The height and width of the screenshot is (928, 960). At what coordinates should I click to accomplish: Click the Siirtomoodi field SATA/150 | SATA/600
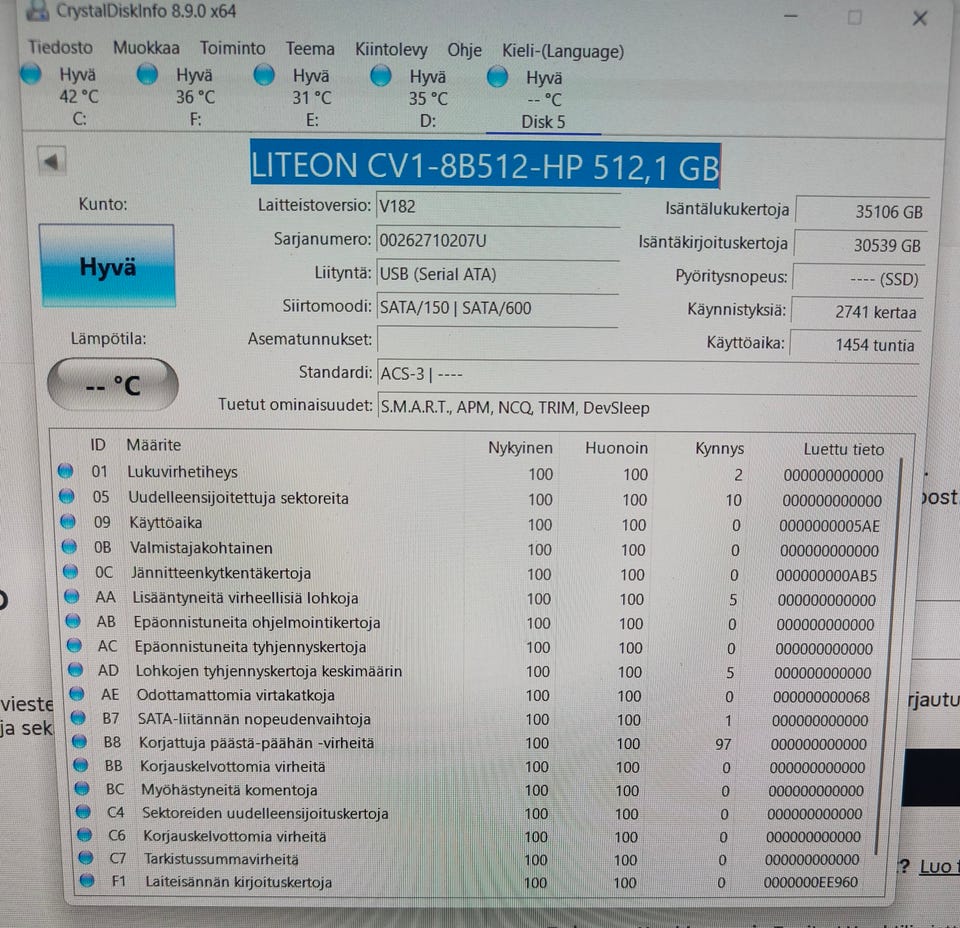click(498, 308)
